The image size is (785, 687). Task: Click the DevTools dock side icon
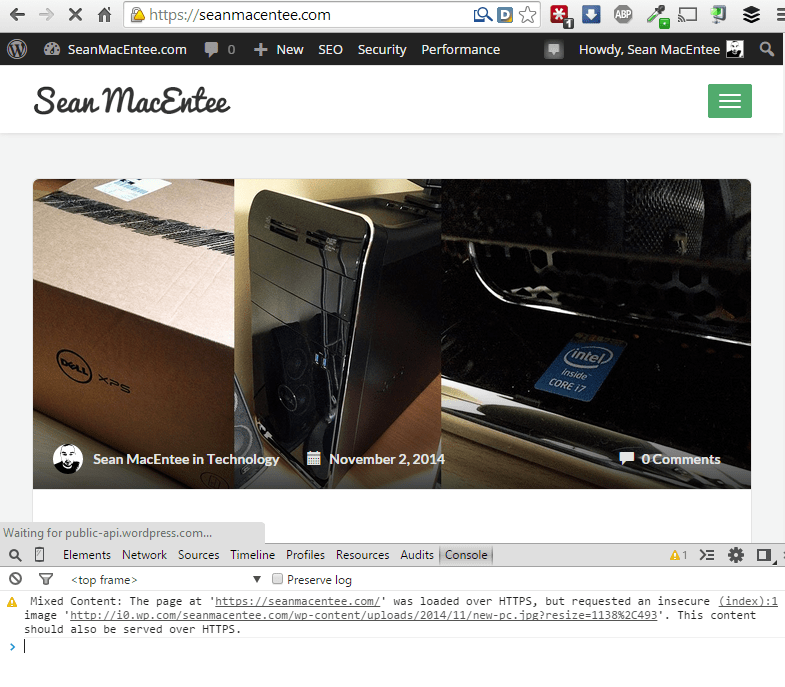click(x=764, y=555)
